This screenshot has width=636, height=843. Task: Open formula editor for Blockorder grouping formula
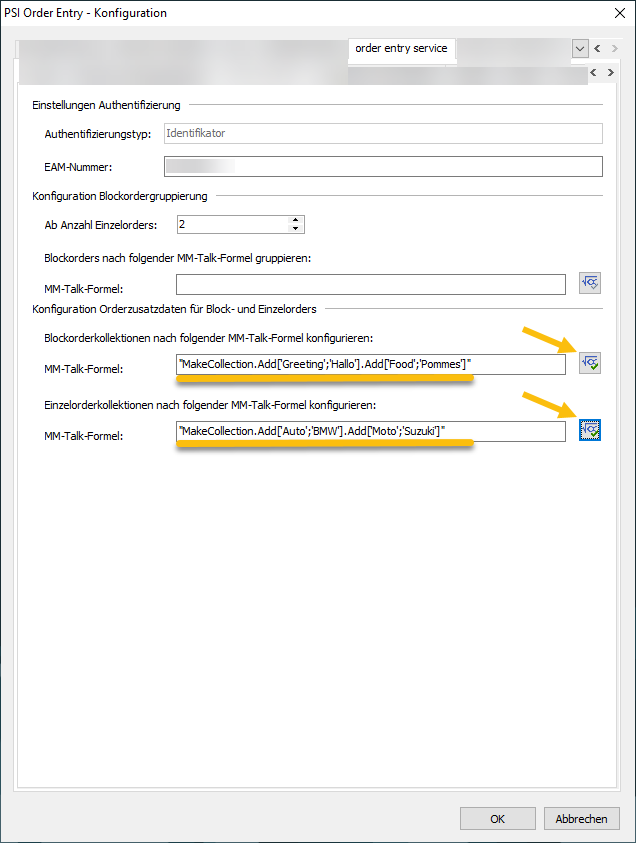click(590, 284)
